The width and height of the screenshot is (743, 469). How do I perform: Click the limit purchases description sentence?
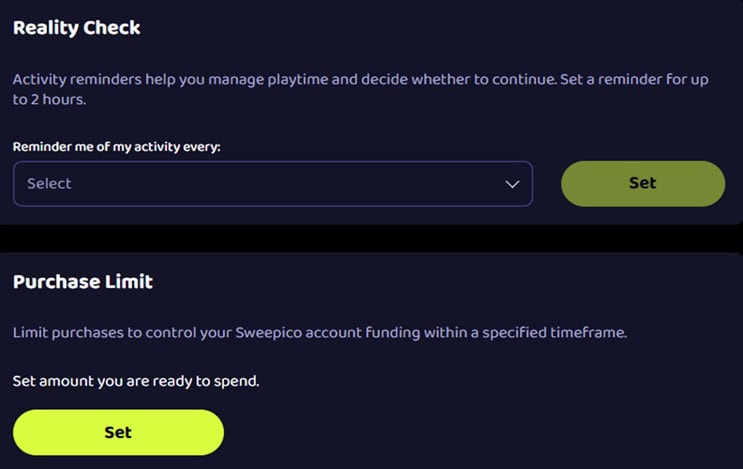pos(320,333)
